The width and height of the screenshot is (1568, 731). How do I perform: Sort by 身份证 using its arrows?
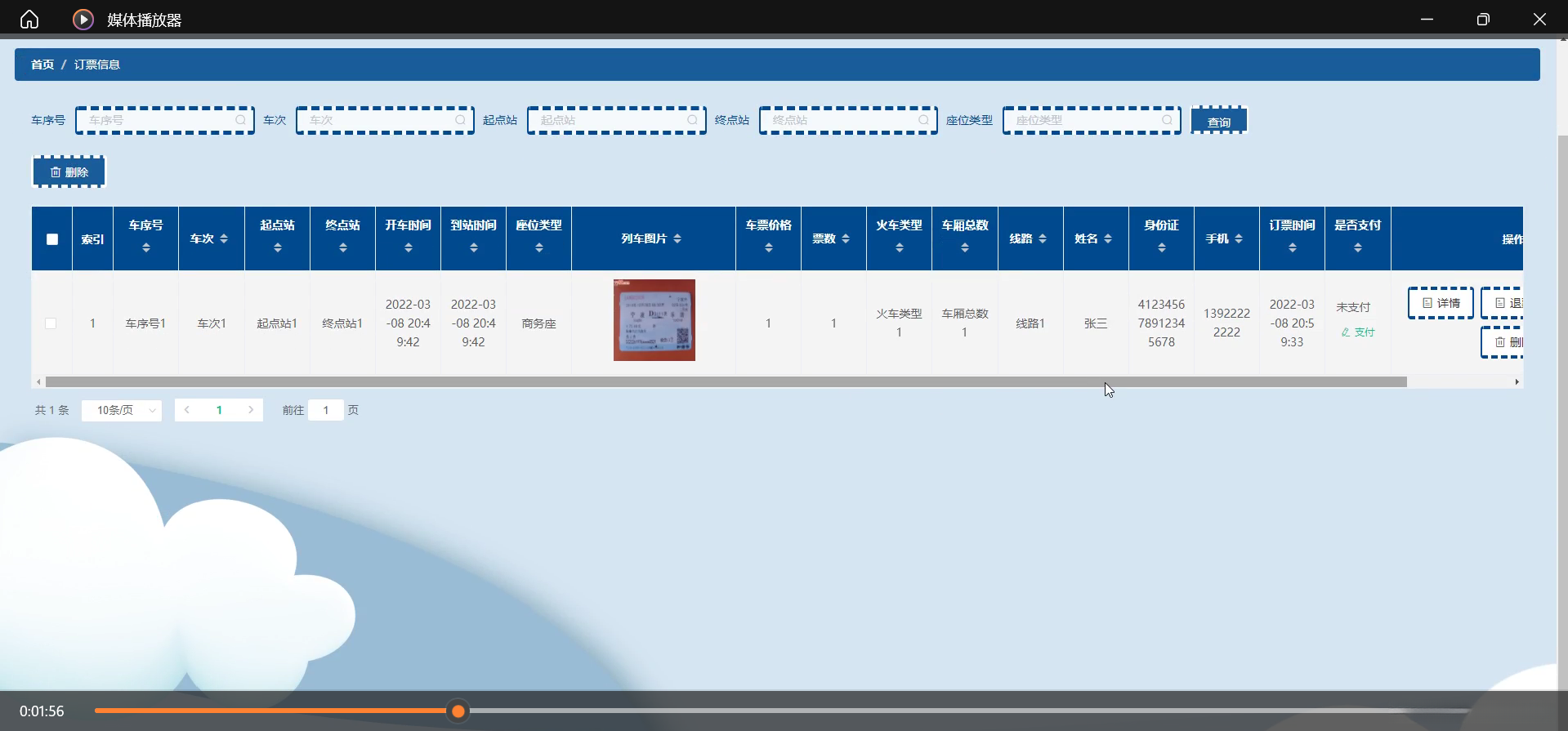pos(1162,247)
